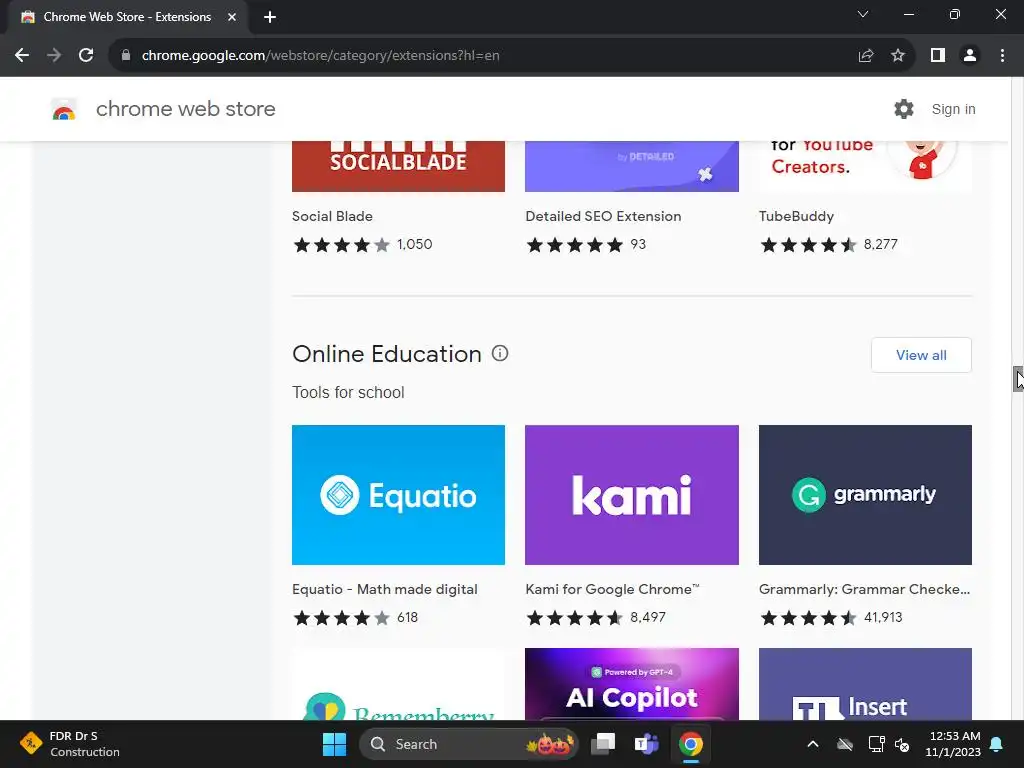Click Kami's 8,497 rating count
Viewport: 1024px width, 768px height.
click(x=648, y=617)
